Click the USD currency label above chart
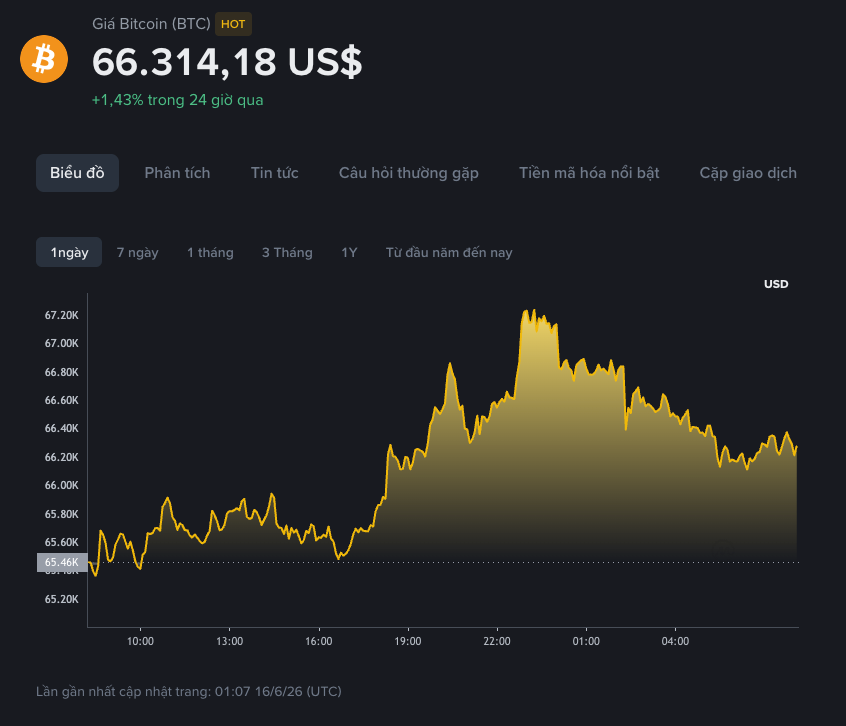 point(776,284)
